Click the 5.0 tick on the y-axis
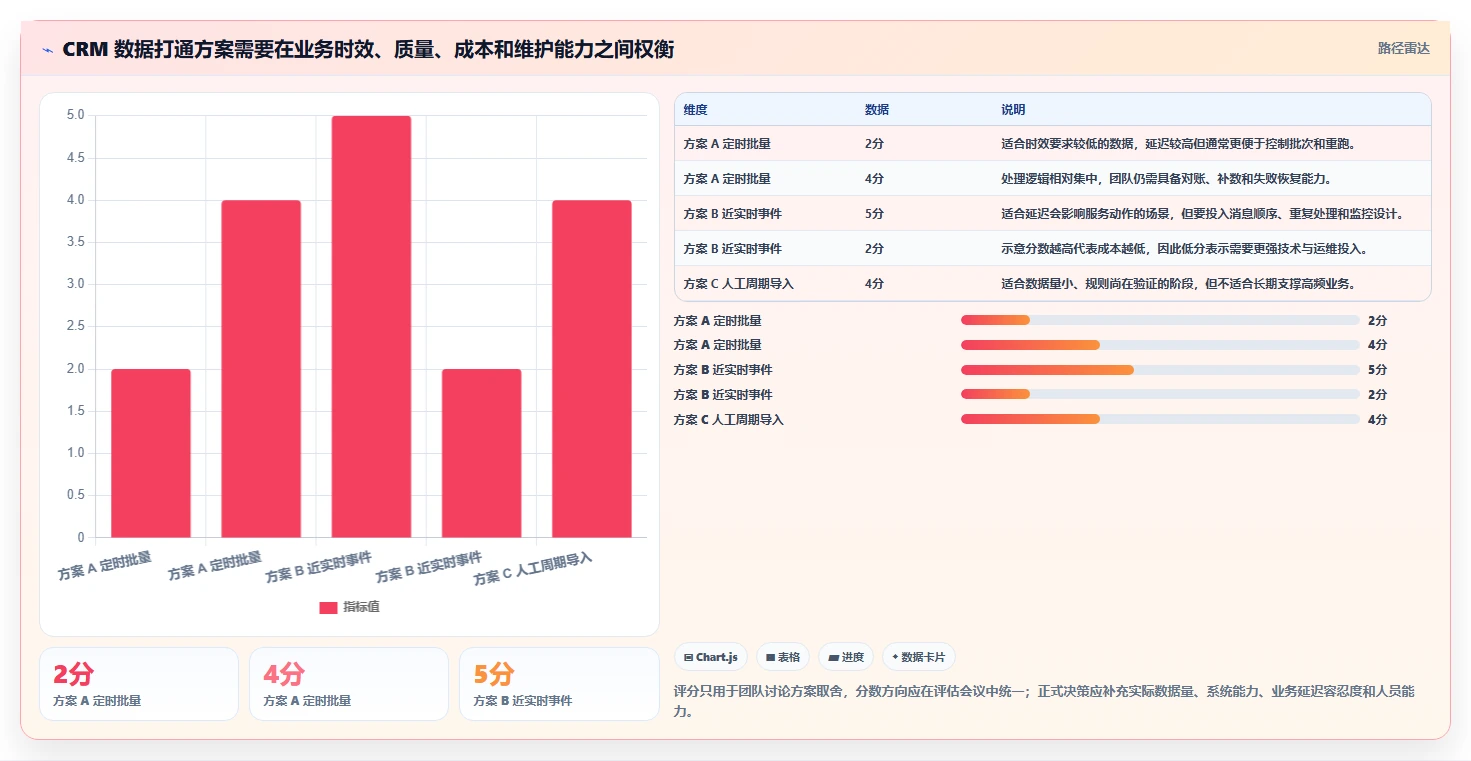 (75, 115)
